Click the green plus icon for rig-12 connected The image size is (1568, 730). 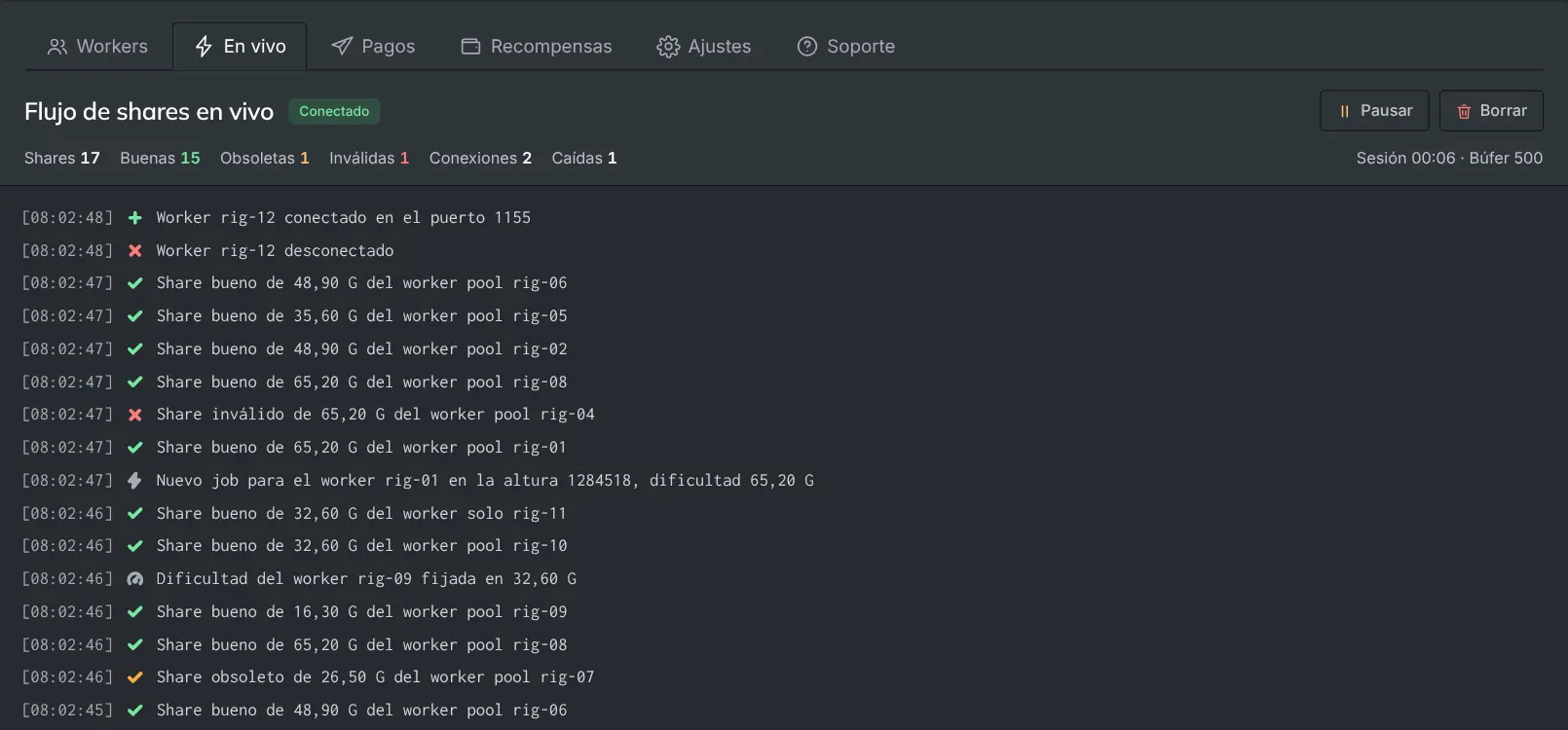[x=135, y=218]
